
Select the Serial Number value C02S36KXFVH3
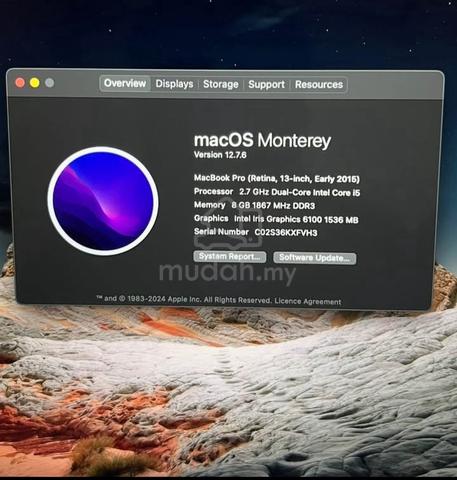pos(286,233)
